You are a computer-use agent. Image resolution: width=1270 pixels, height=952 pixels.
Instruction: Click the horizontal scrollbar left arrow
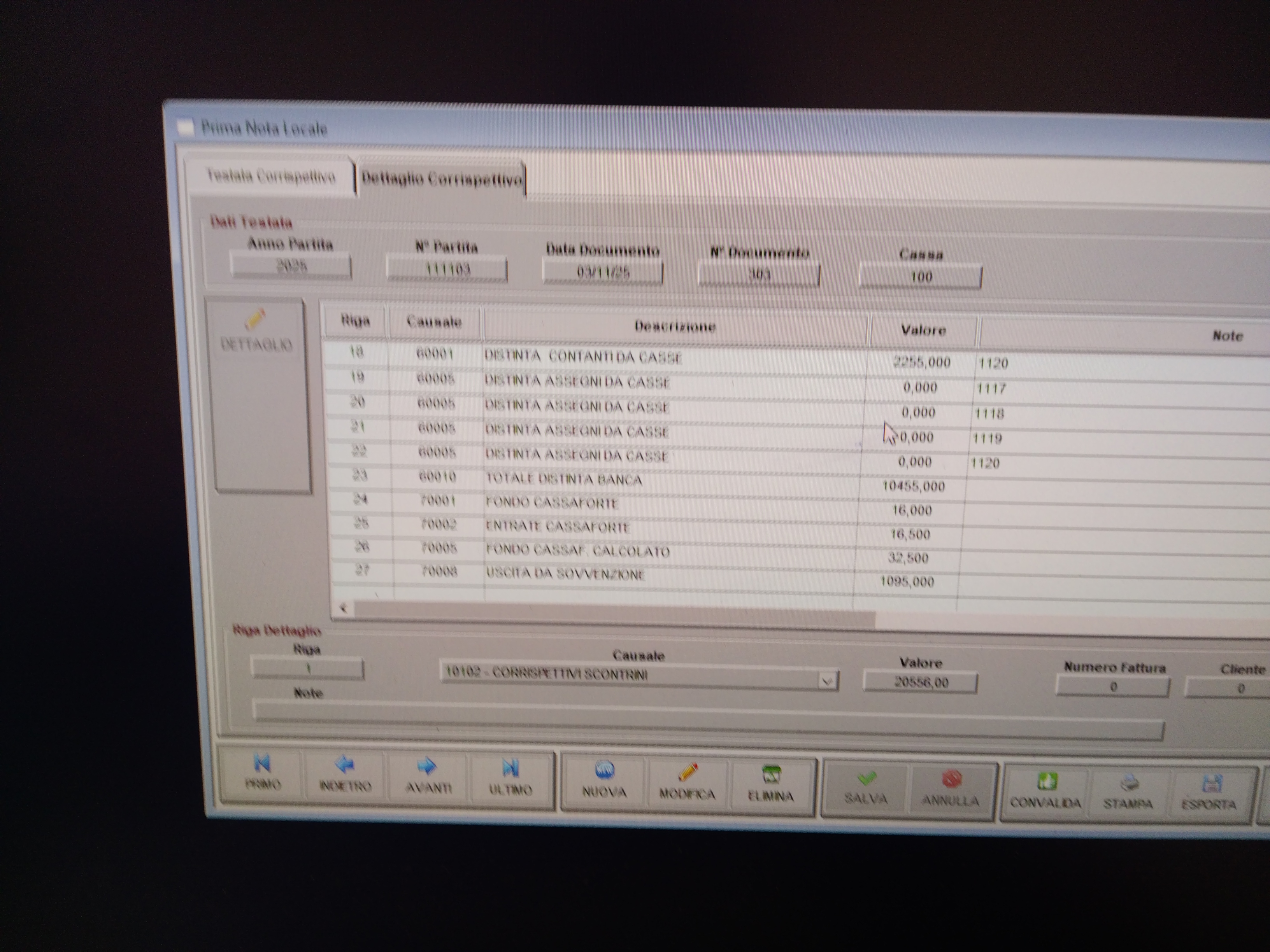(343, 608)
